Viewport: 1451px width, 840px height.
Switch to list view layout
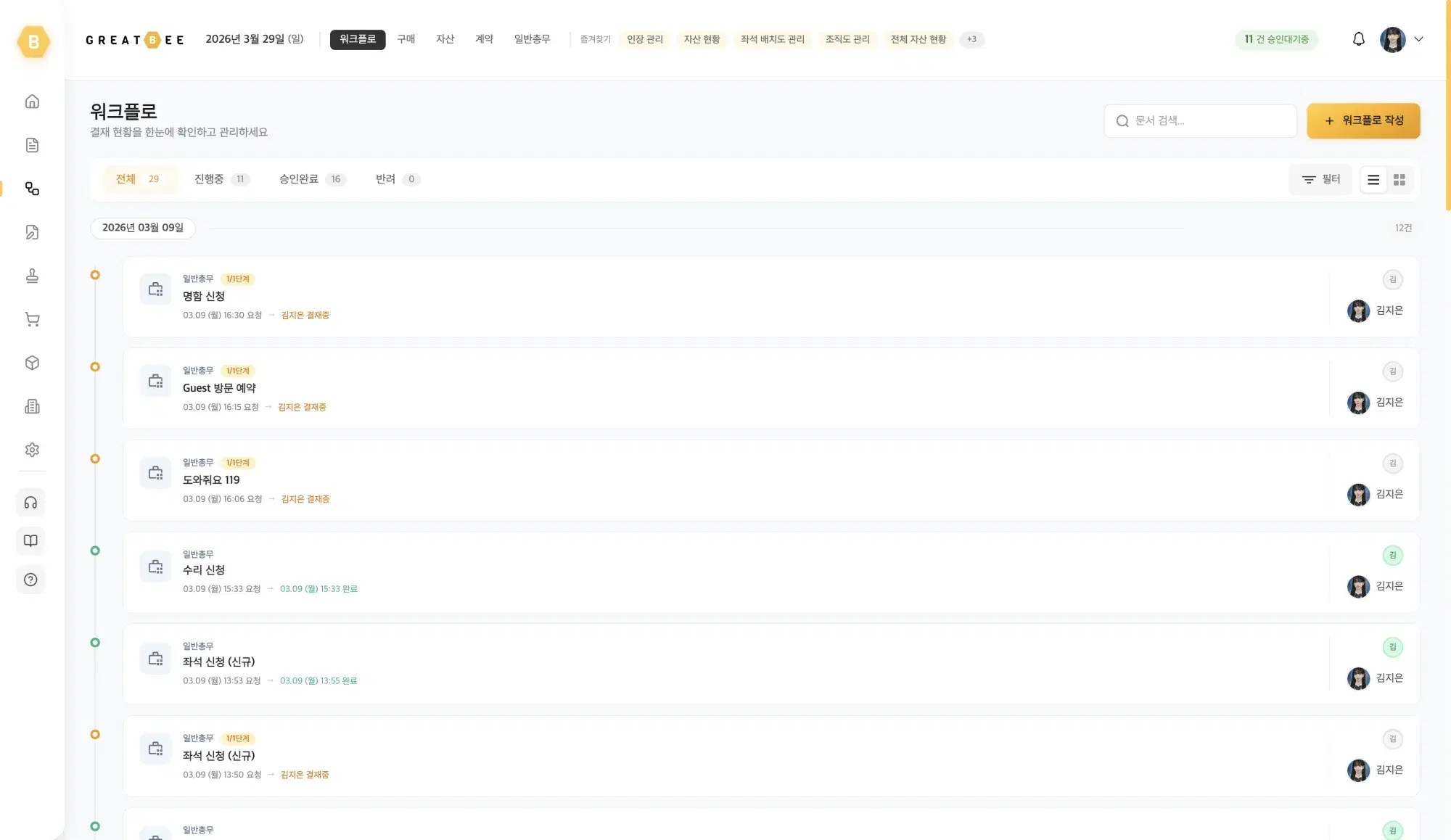tap(1373, 180)
